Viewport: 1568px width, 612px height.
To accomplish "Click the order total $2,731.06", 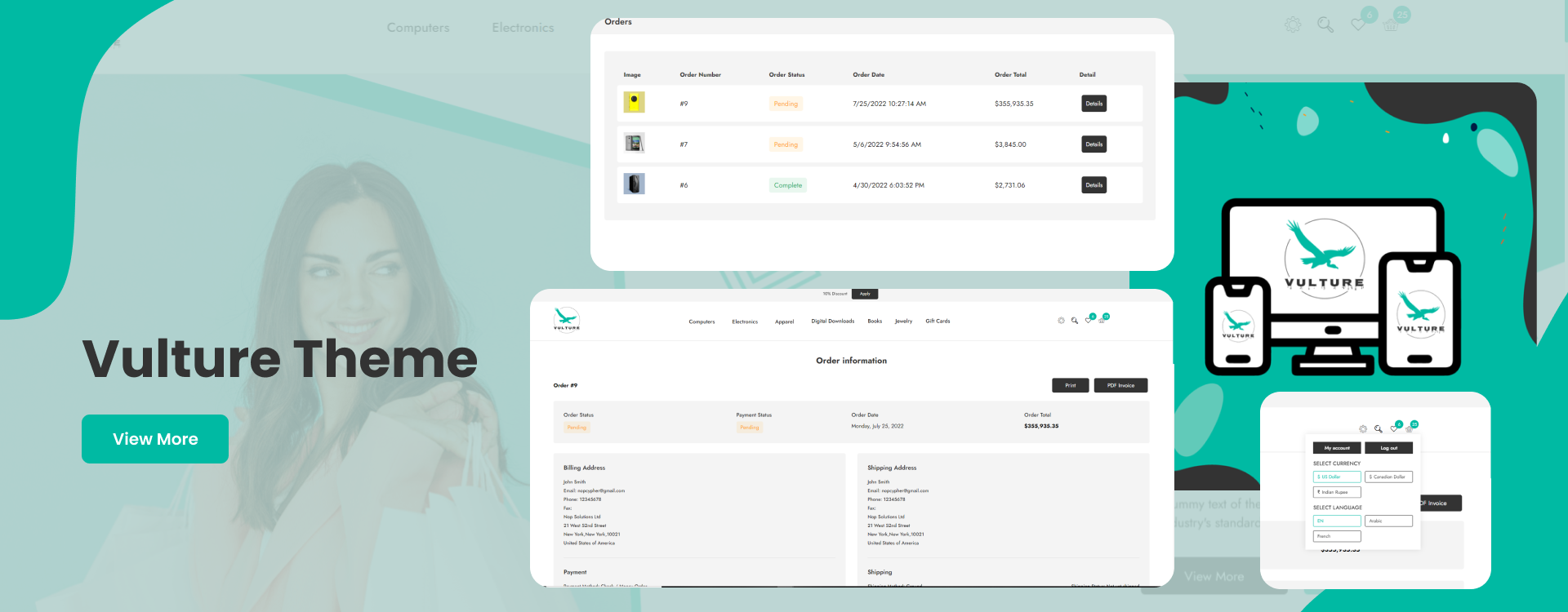I will click(x=1009, y=185).
